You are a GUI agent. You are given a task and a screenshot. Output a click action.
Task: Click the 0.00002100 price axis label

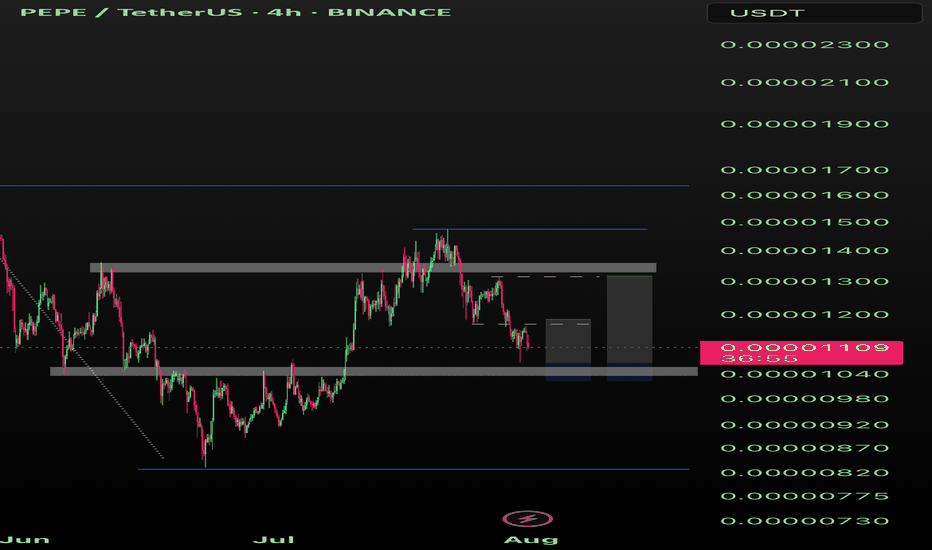(805, 83)
